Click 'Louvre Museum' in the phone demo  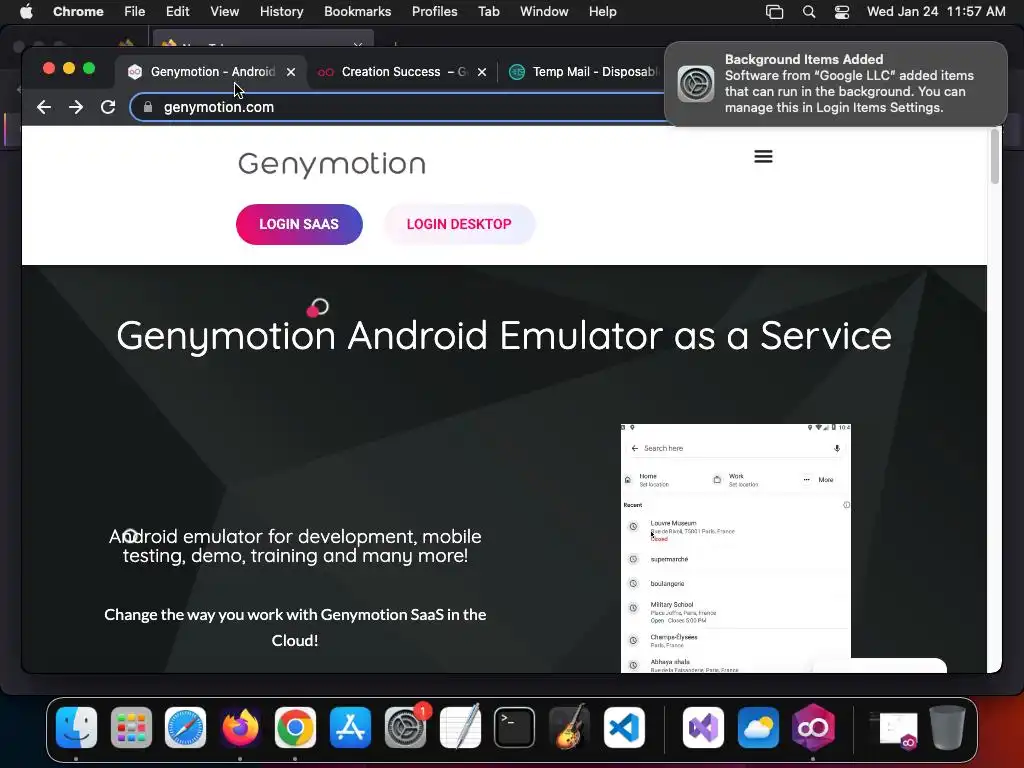(673, 523)
